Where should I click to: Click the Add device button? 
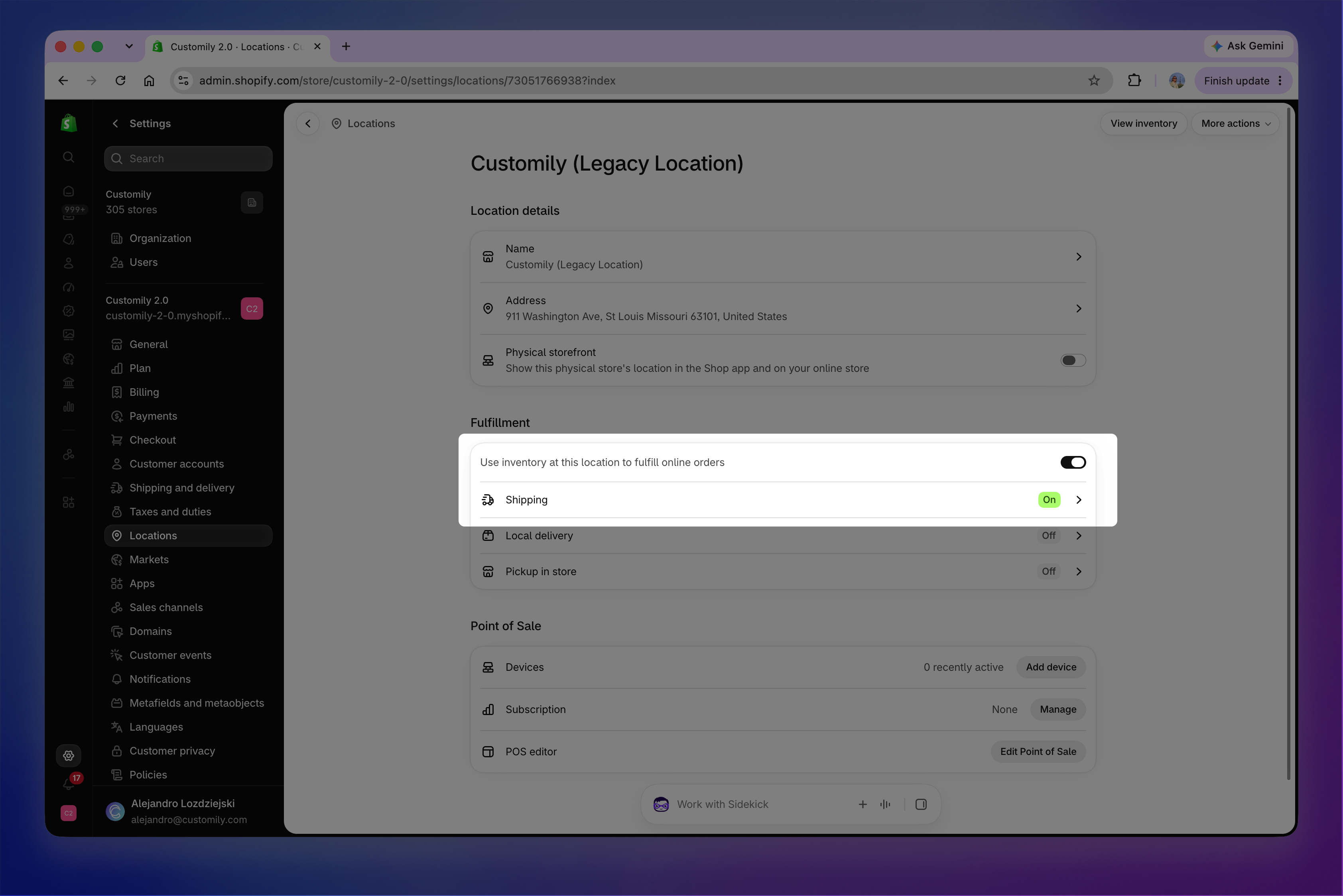(1051, 667)
